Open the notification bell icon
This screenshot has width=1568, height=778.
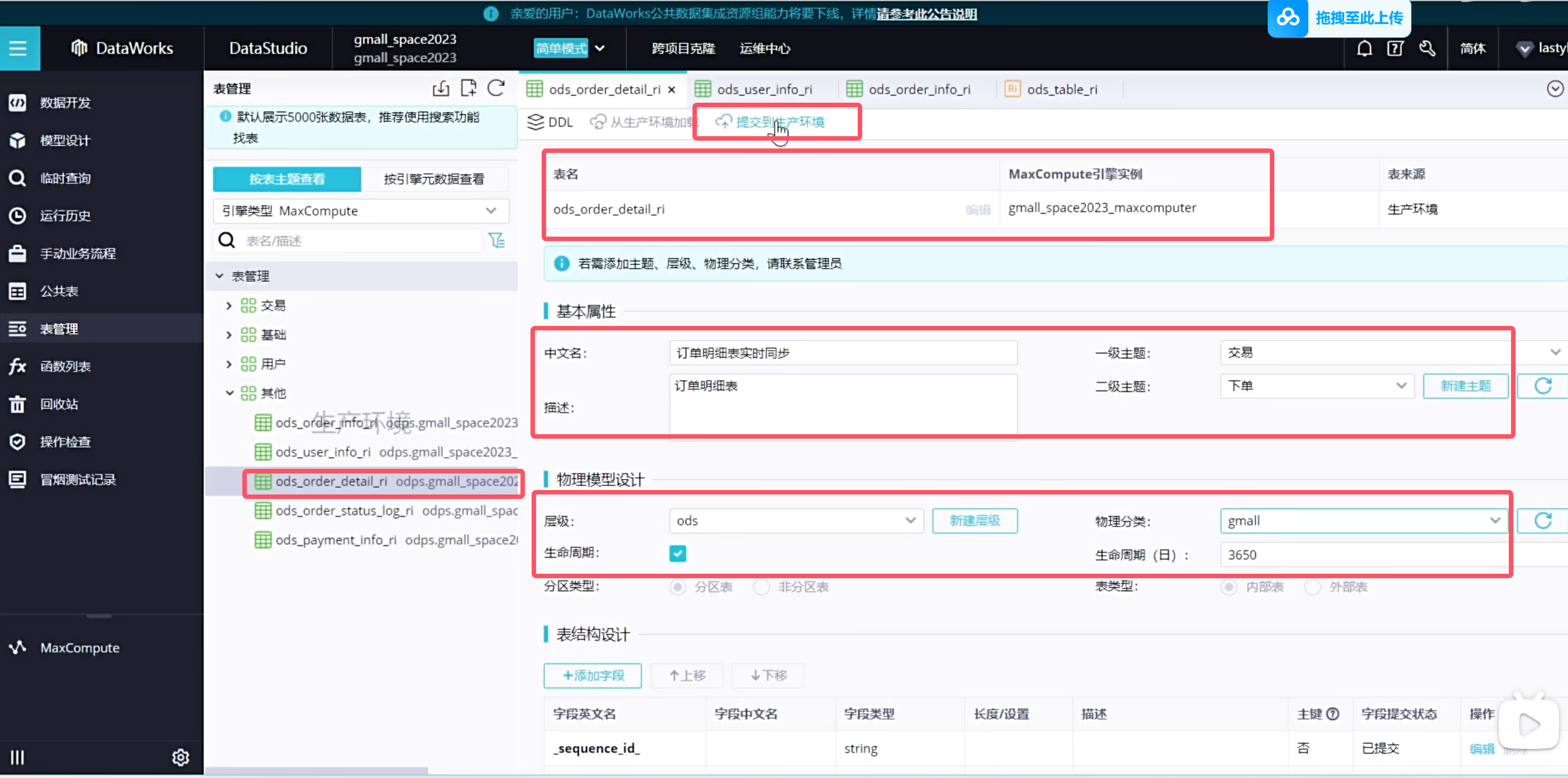[1364, 48]
